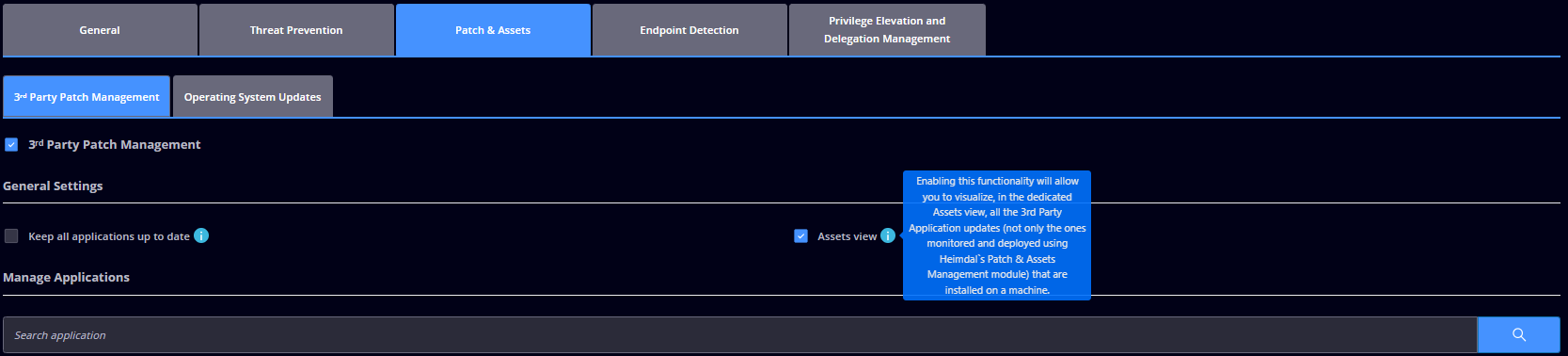This screenshot has width=1568, height=356.
Task: Click the Keep all applications up to date label
Action: pos(109,236)
